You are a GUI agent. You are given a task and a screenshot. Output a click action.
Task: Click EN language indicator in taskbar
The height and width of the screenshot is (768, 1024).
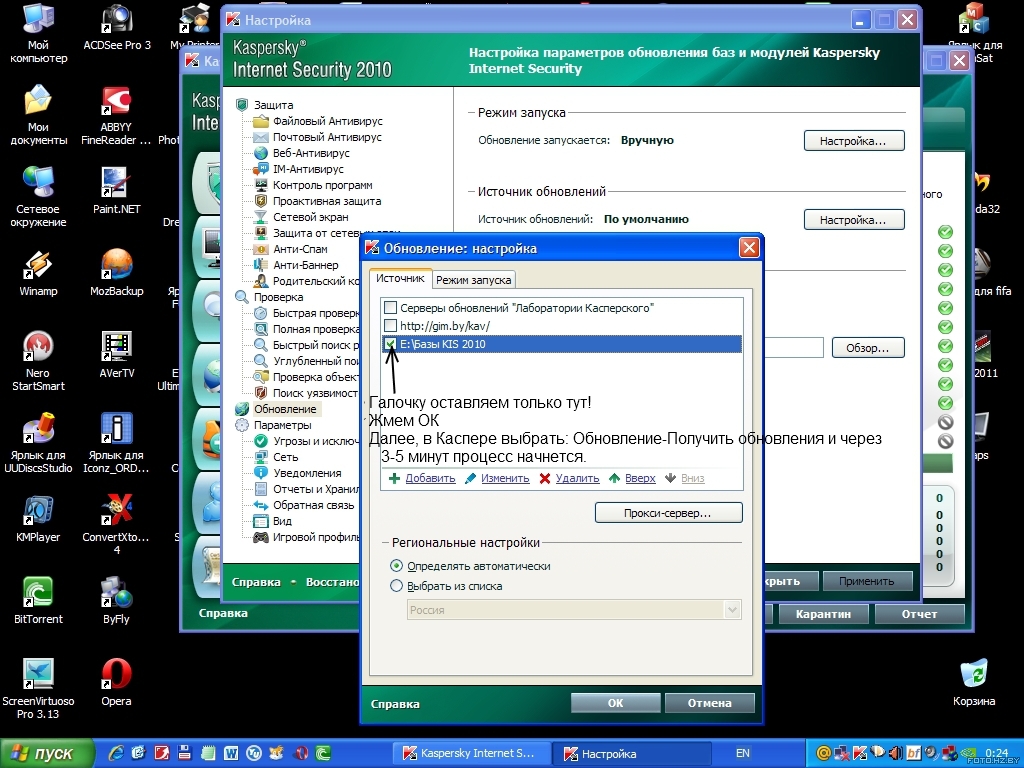pos(743,754)
